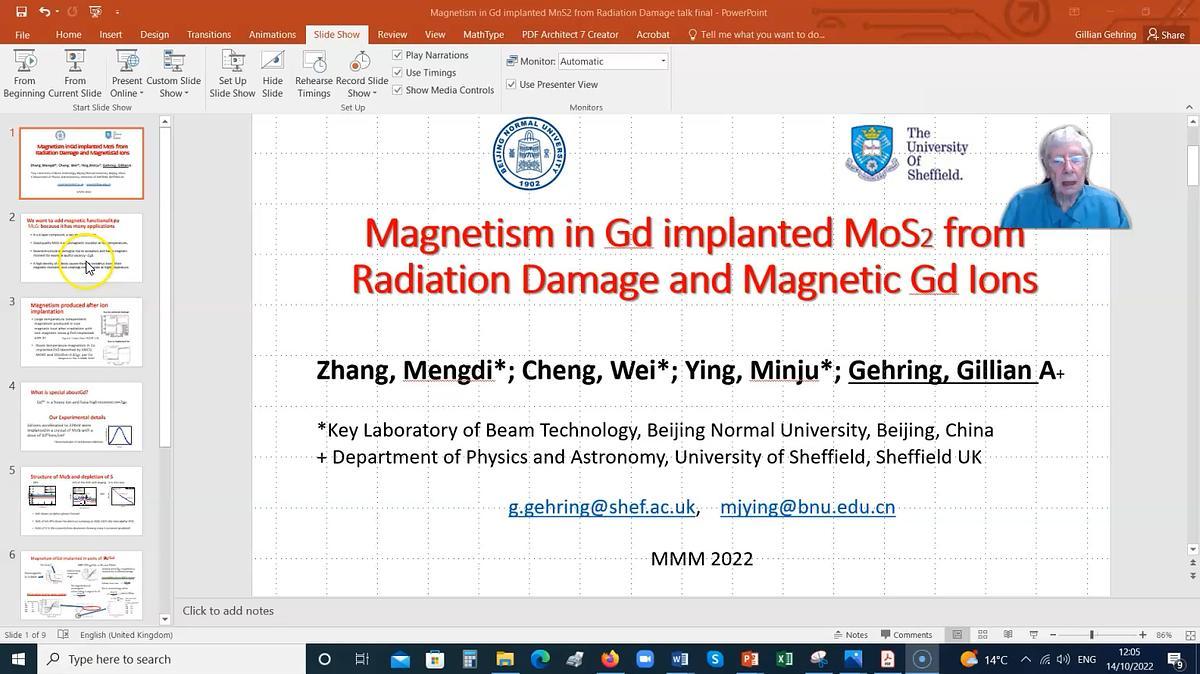Select slide 4 thumbnail
The height and width of the screenshot is (674, 1200).
(83, 416)
